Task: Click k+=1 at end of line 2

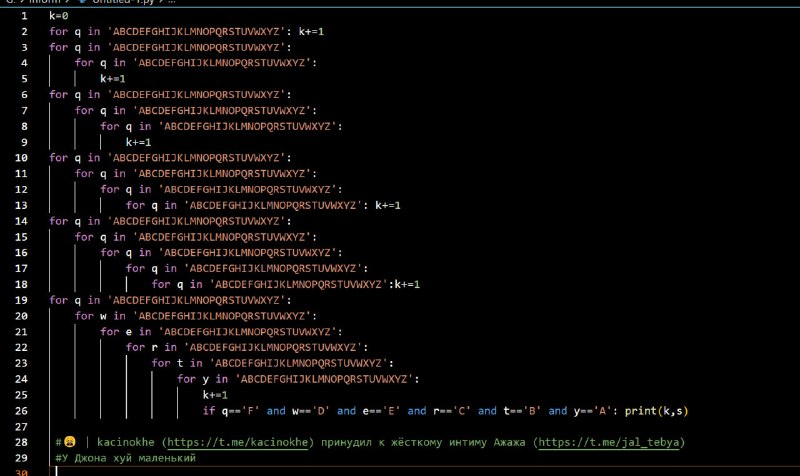Action: tap(311, 32)
